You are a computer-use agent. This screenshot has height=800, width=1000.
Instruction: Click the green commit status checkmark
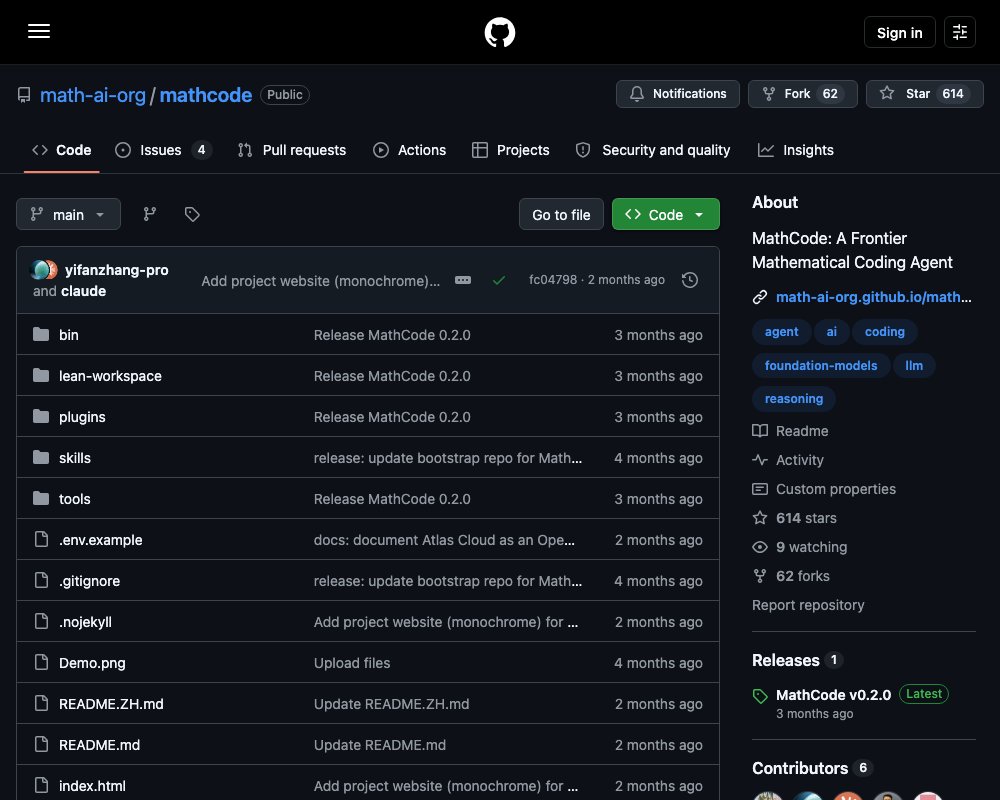click(499, 280)
